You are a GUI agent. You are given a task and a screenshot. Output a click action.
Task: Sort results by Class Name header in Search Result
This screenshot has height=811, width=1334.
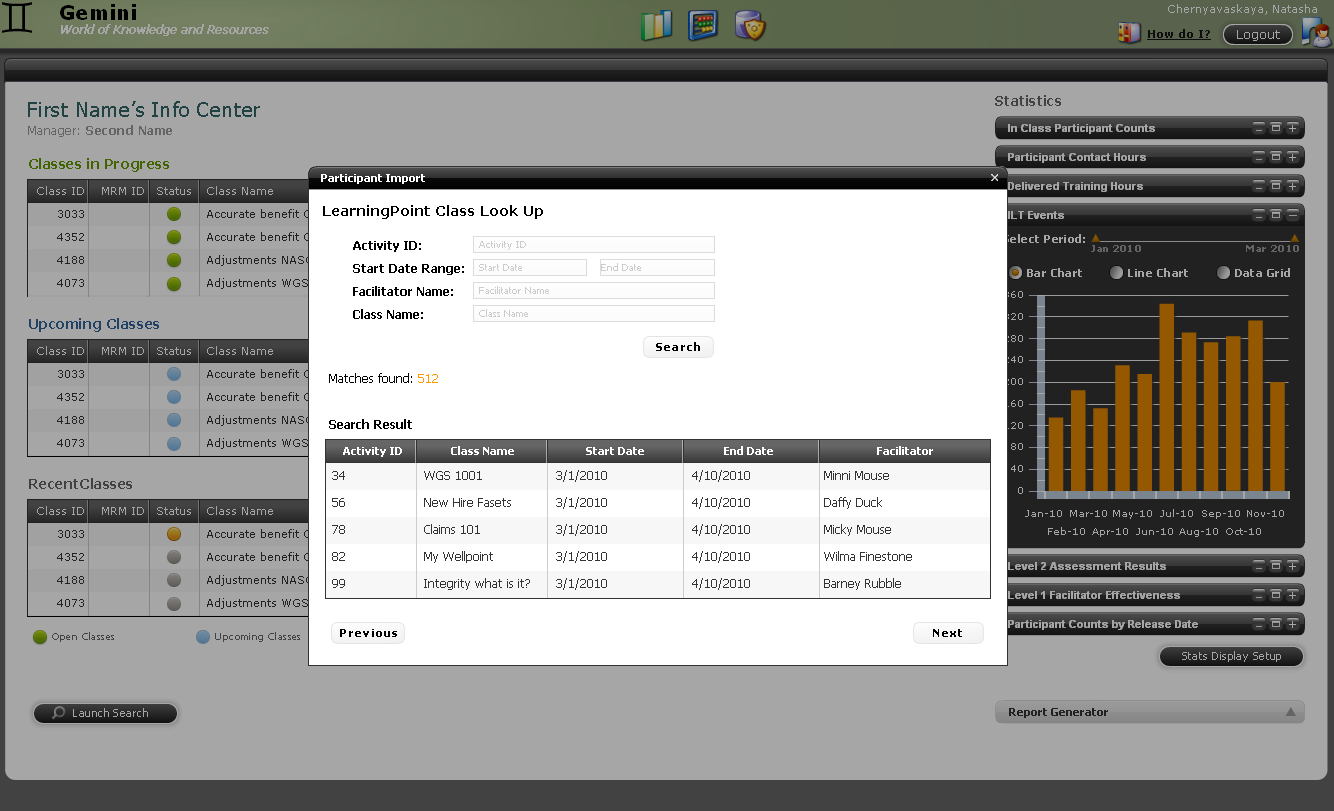coord(482,451)
